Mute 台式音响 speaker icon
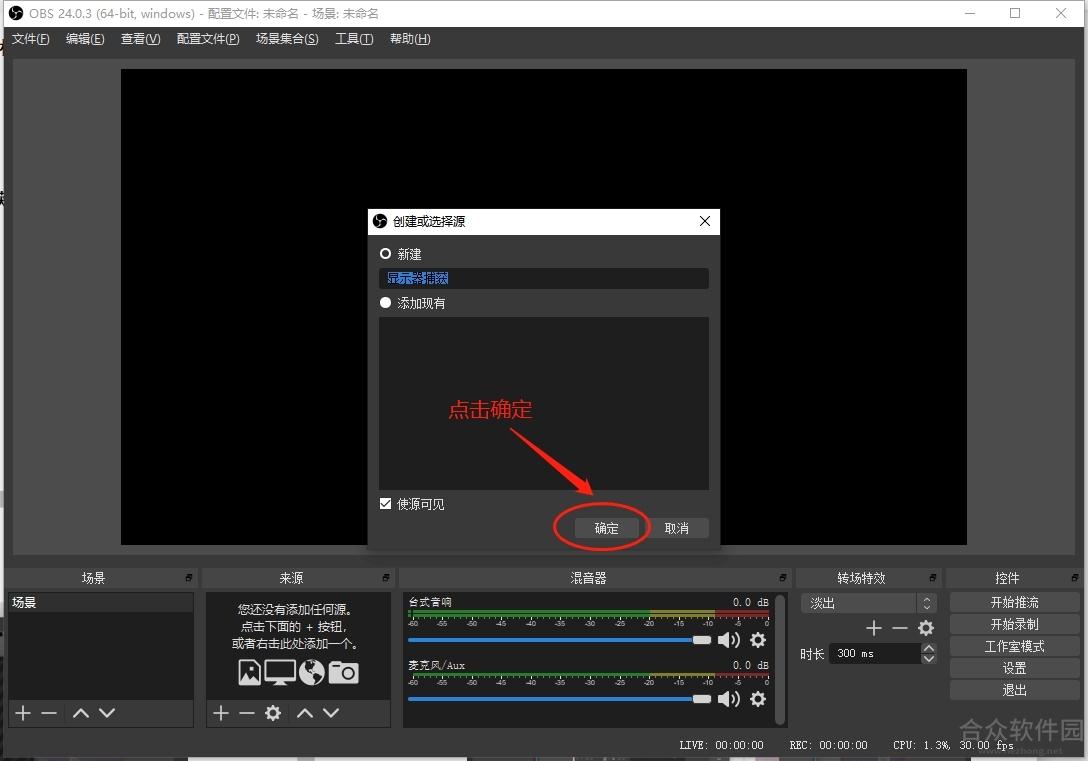The width and height of the screenshot is (1088, 761). coord(729,640)
